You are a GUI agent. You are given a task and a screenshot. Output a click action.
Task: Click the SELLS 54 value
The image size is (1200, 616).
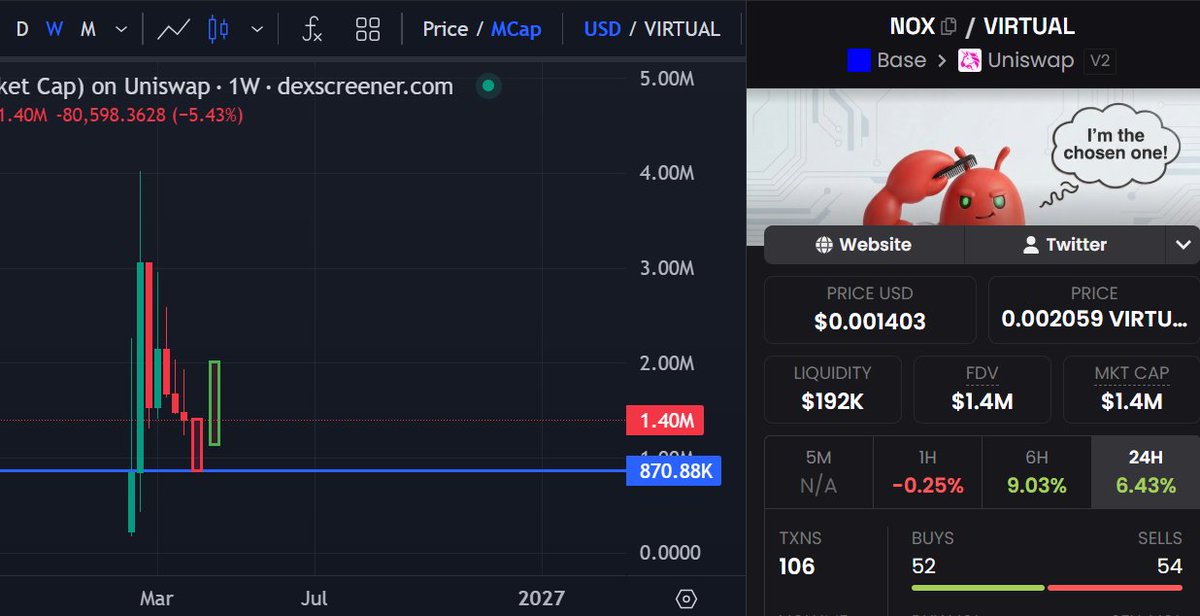click(x=1168, y=567)
